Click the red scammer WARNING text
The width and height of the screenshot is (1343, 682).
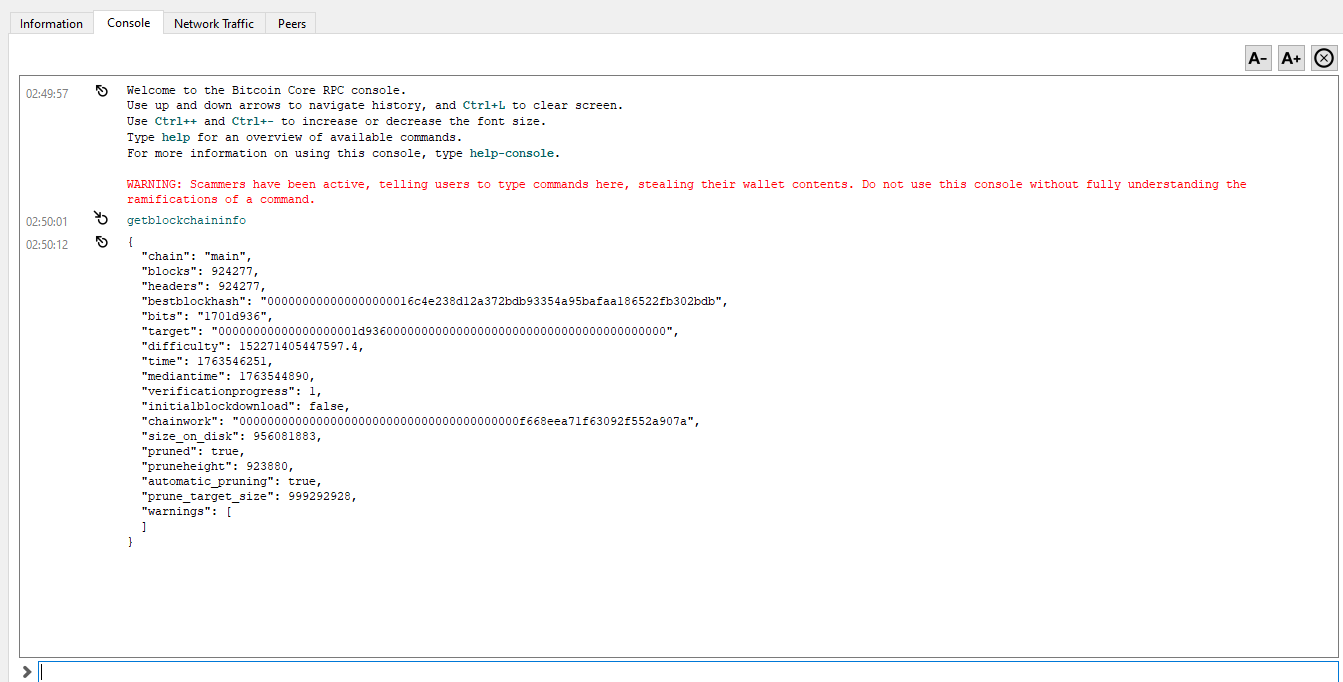[x=687, y=192]
